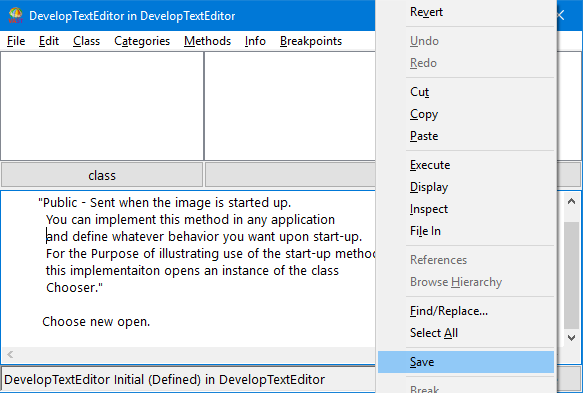Open the Categories menu
Screen dimensions: 583x393
(x=142, y=41)
